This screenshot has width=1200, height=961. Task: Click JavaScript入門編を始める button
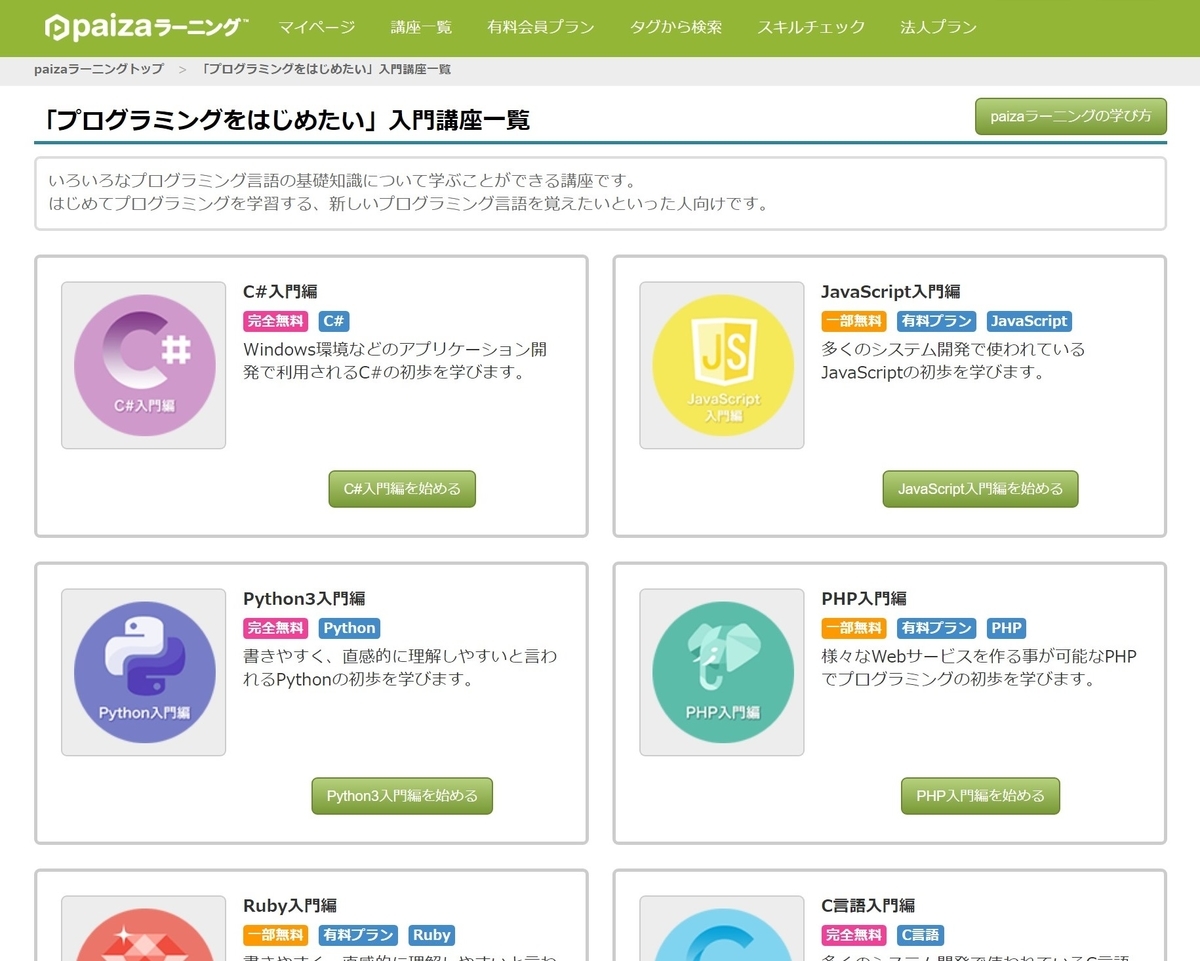pyautogui.click(x=980, y=489)
